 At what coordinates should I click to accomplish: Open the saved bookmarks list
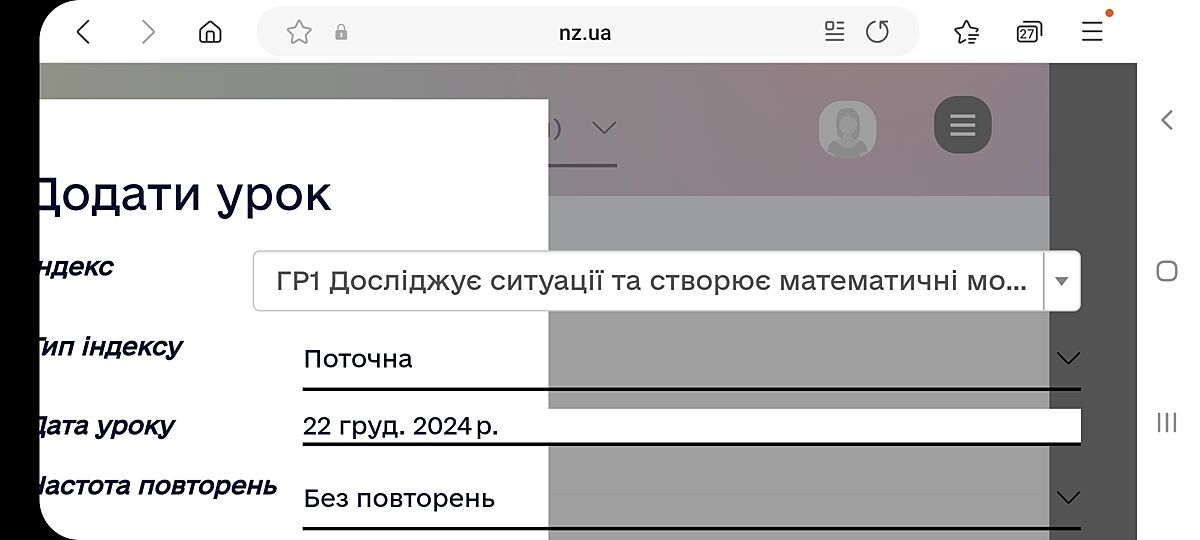click(x=966, y=33)
